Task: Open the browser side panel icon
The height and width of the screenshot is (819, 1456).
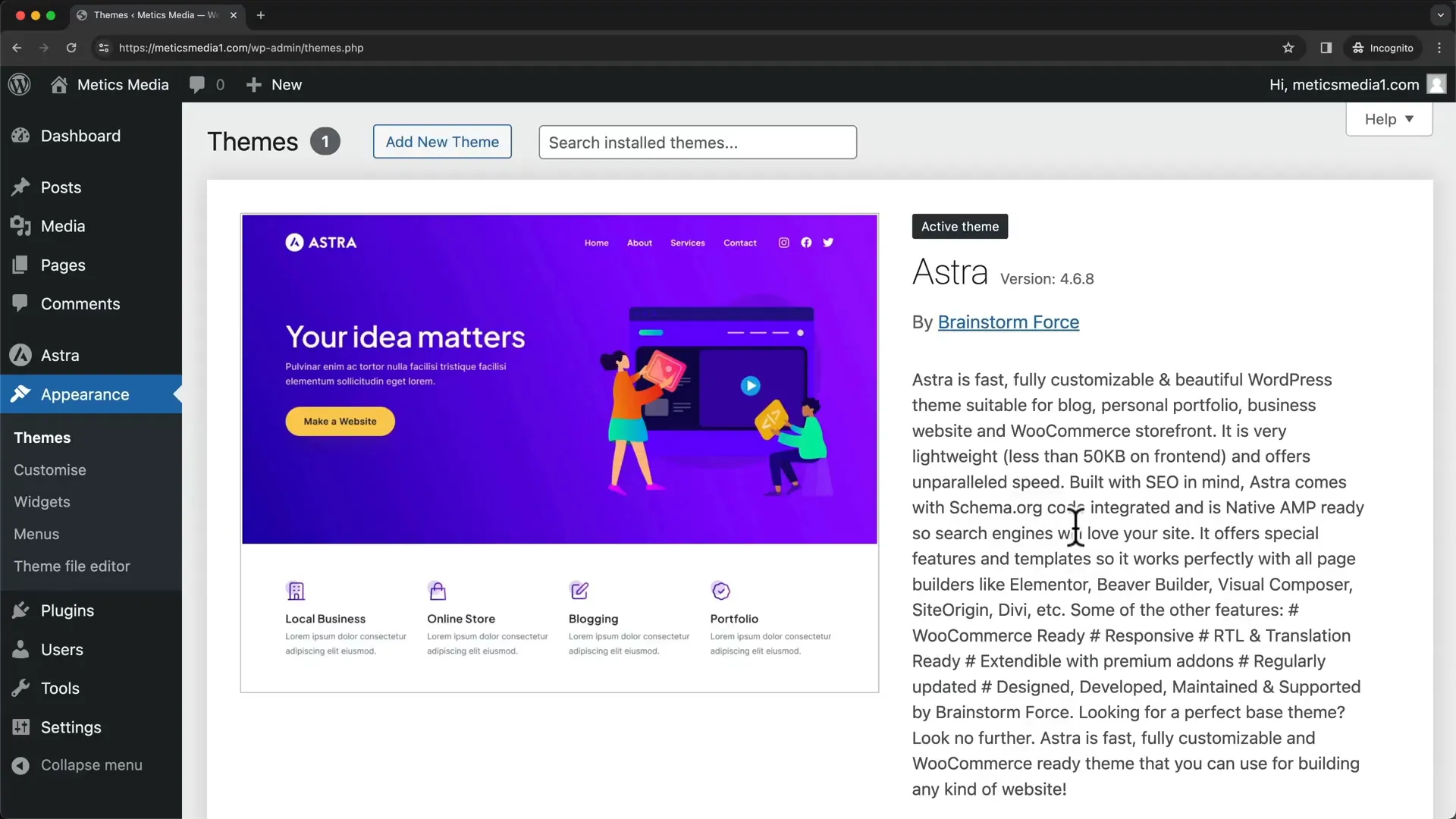Action: tap(1326, 48)
